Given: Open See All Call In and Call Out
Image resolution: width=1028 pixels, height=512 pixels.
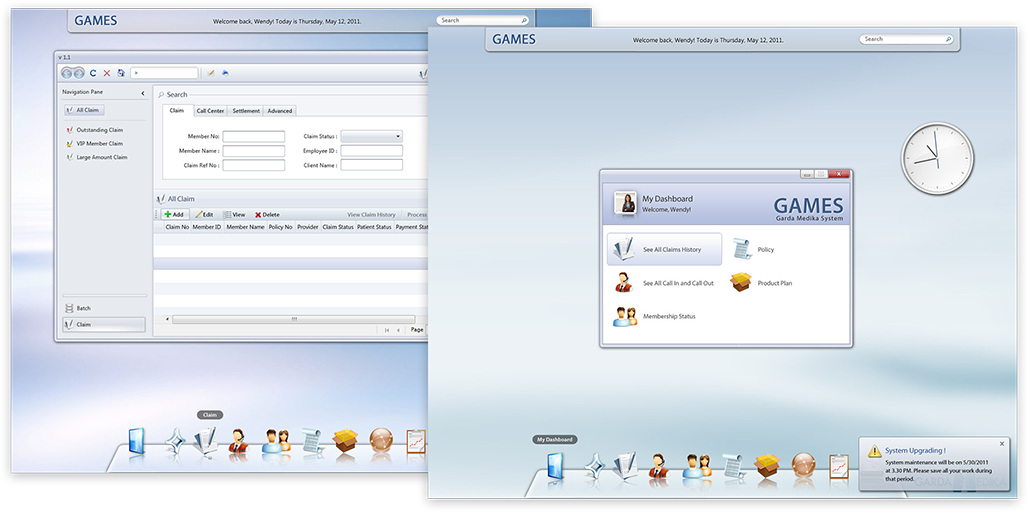Looking at the screenshot, I should pyautogui.click(x=664, y=283).
